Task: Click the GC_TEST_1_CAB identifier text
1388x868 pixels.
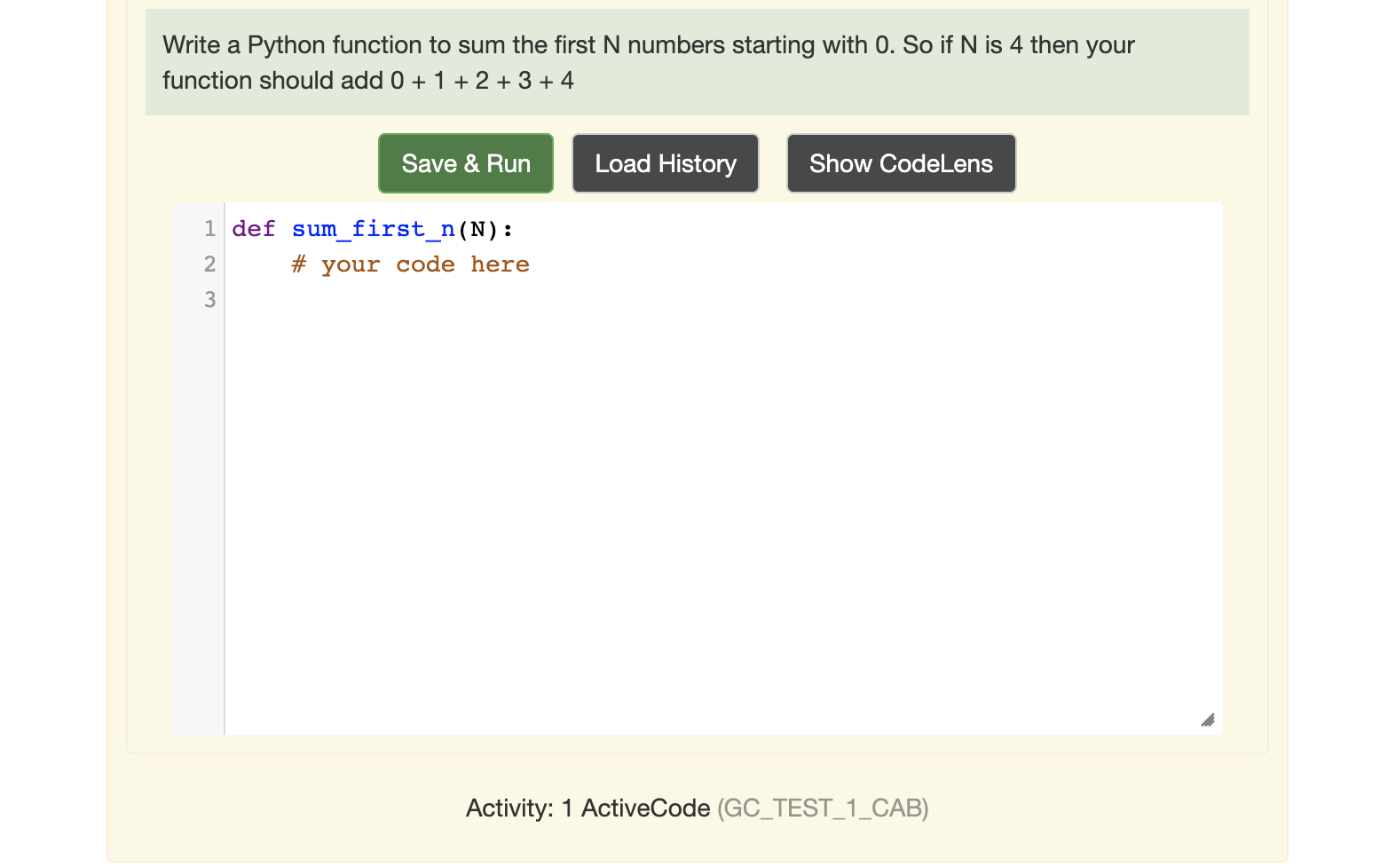Action: point(823,808)
